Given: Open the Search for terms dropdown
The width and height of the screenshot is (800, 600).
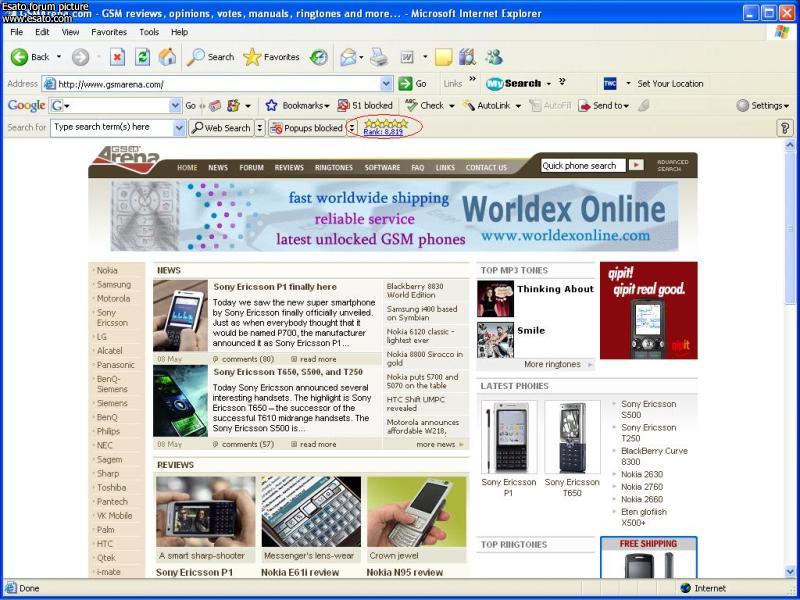Looking at the screenshot, I should (x=179, y=128).
